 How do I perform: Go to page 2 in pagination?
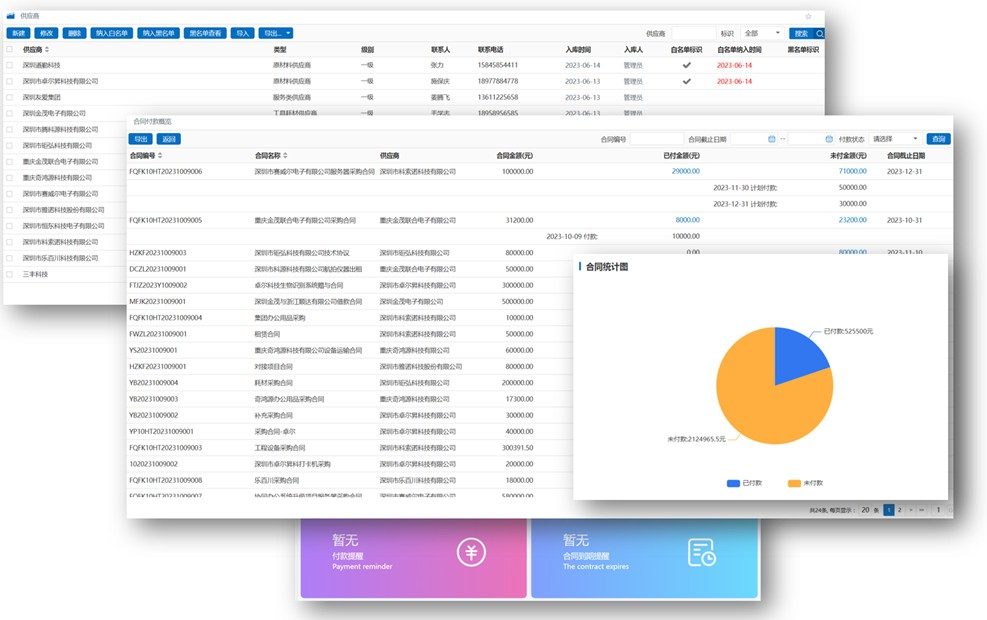(x=900, y=510)
